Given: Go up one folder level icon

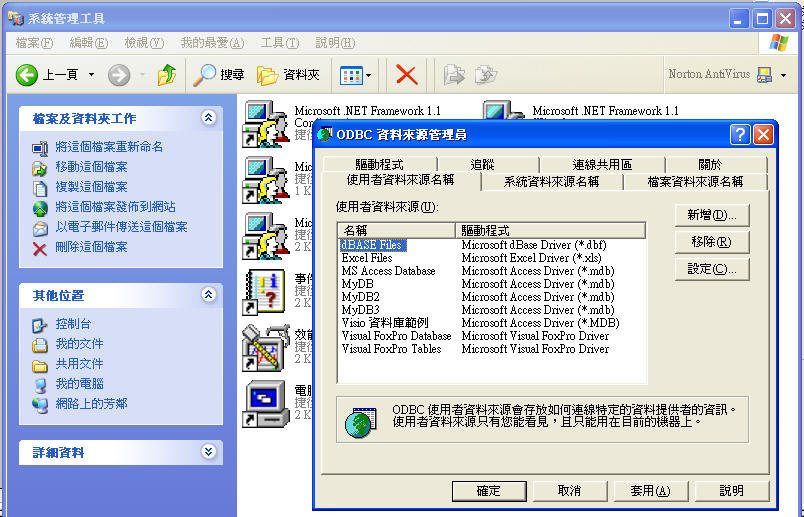Looking at the screenshot, I should tap(167, 75).
